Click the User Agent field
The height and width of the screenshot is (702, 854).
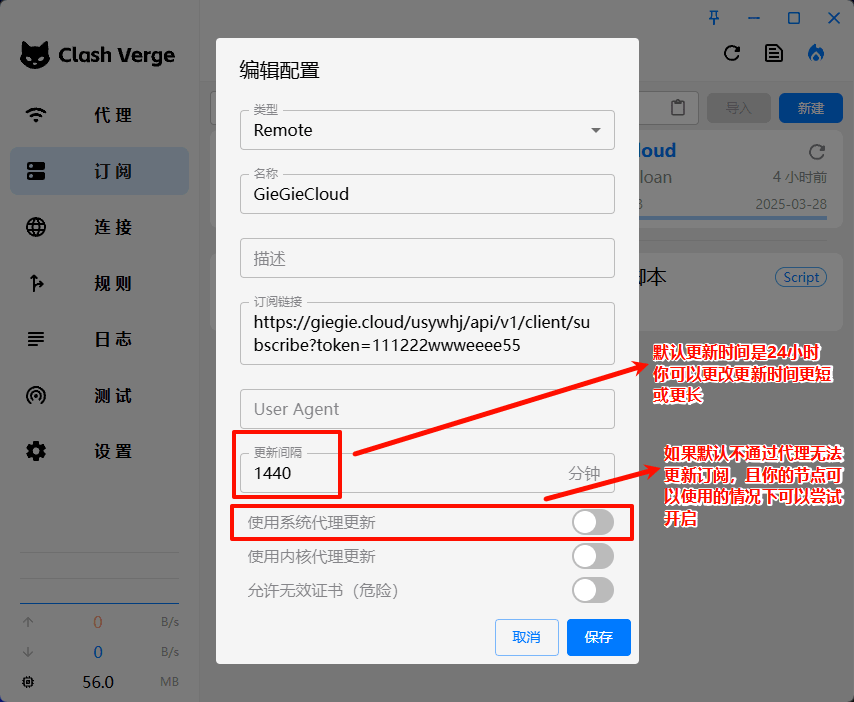(427, 409)
